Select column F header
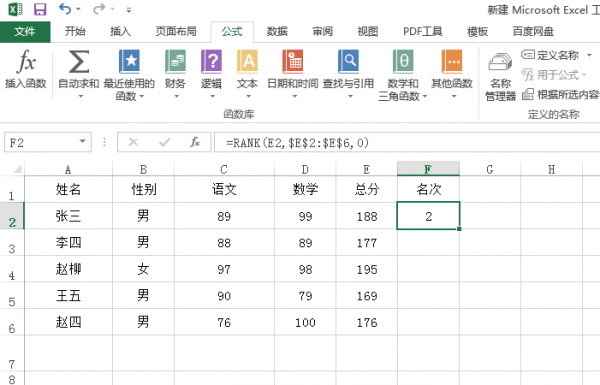The image size is (600, 385). click(428, 169)
